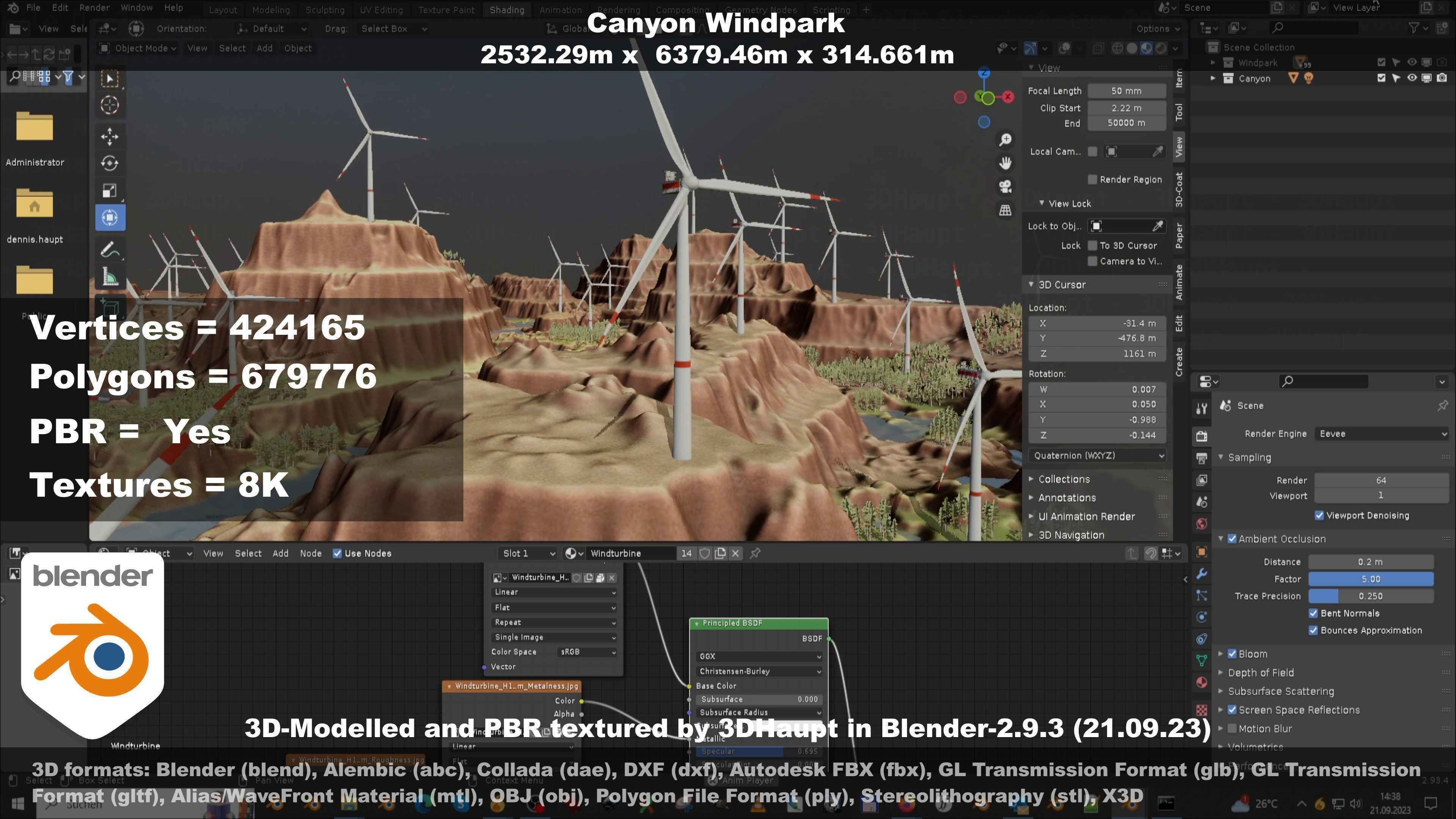
Task: Enable Motion Blur checkbox
Action: pos(1232,728)
